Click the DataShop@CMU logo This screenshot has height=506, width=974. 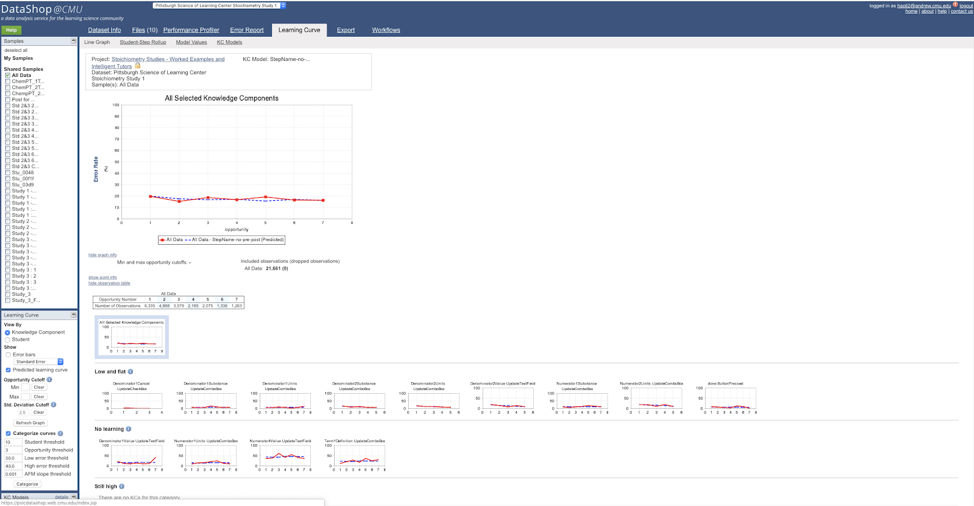tap(42, 9)
